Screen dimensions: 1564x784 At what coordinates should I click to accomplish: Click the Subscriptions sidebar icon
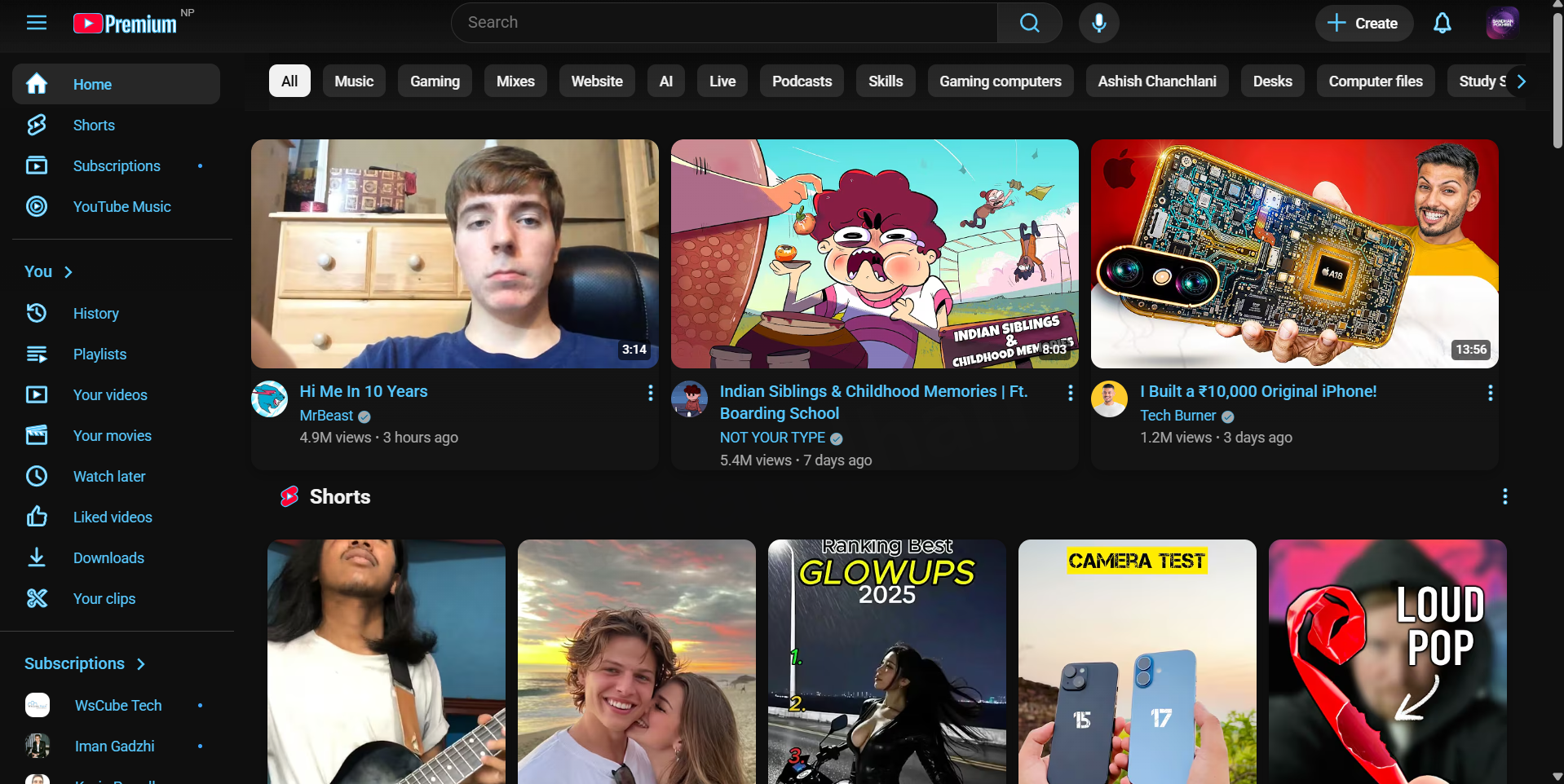click(37, 165)
